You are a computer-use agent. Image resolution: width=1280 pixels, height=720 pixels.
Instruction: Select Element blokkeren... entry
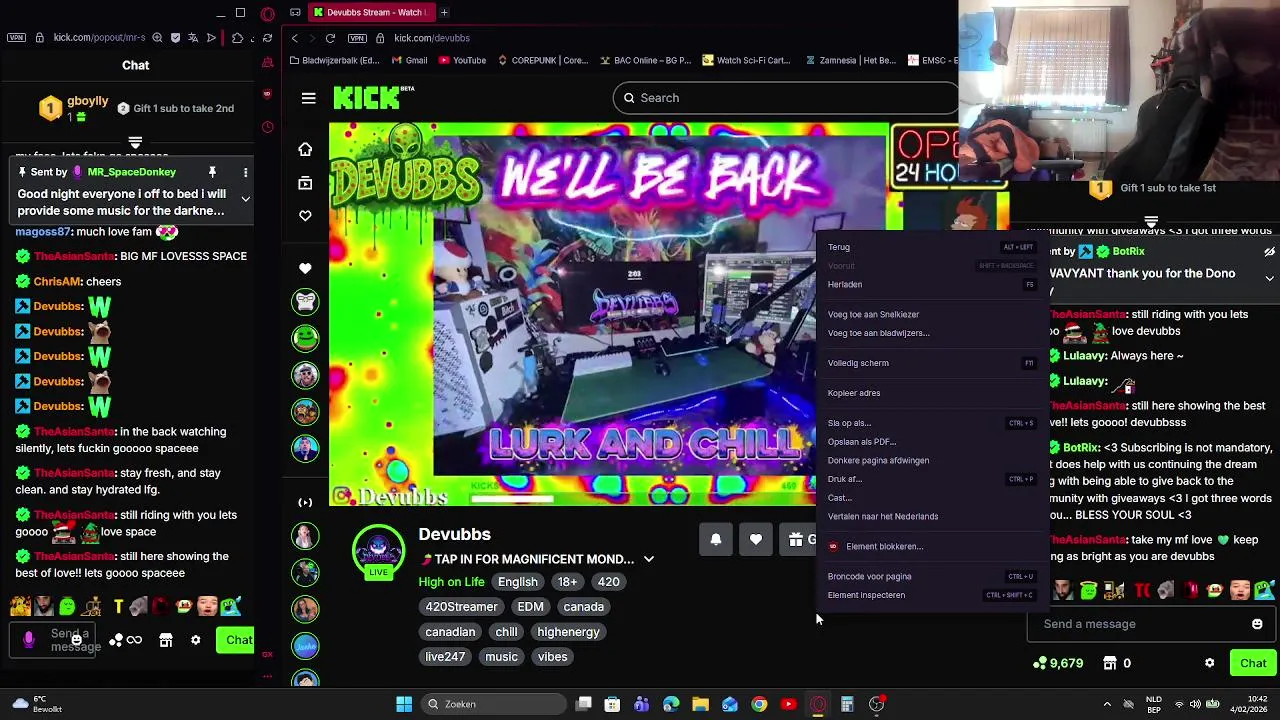930,546
